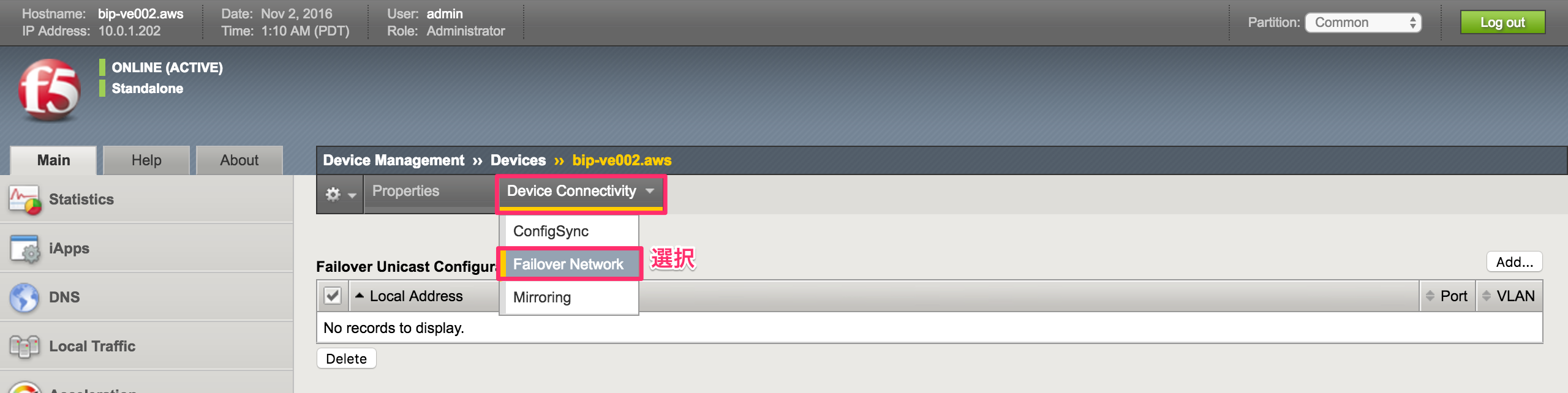Sort by Local Address arrow
This screenshot has height=393, width=1568.
pyautogui.click(x=360, y=296)
